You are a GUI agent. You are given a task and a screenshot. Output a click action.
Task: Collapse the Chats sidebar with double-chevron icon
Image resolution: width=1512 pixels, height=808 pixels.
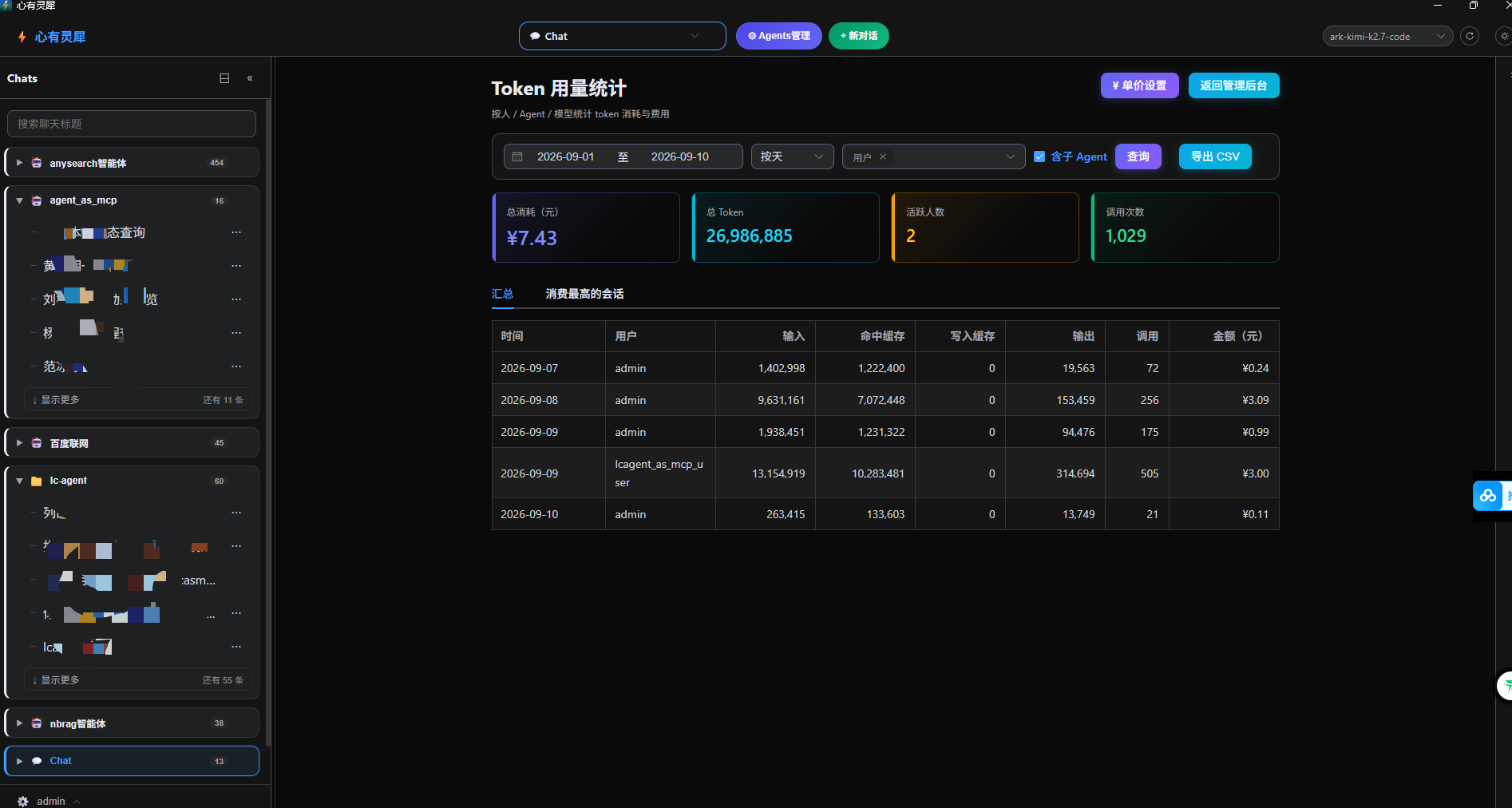[x=250, y=78]
